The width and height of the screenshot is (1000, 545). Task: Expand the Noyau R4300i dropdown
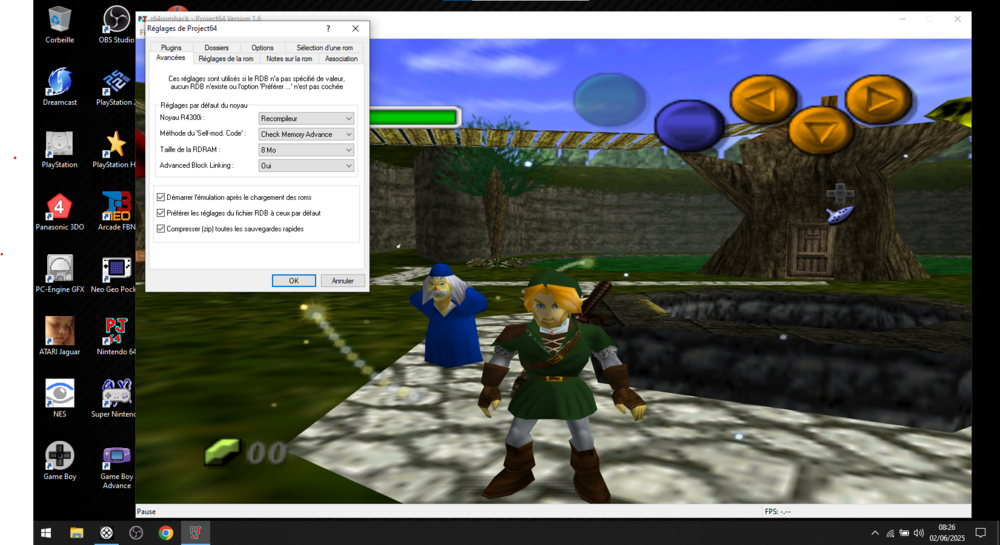[x=306, y=118]
